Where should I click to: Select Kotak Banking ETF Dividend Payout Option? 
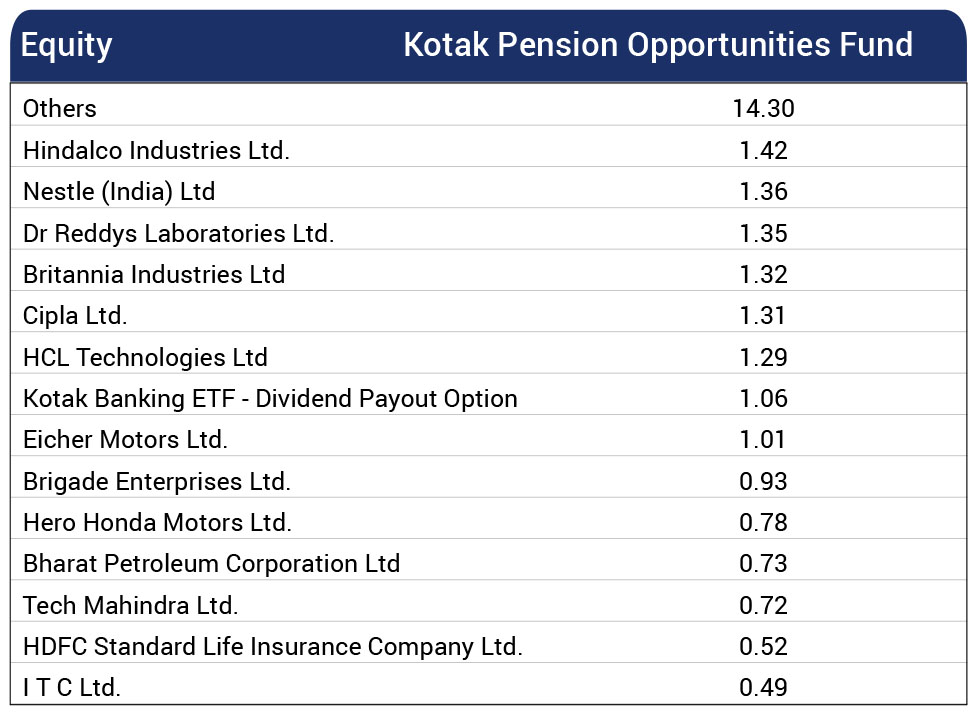coord(270,399)
